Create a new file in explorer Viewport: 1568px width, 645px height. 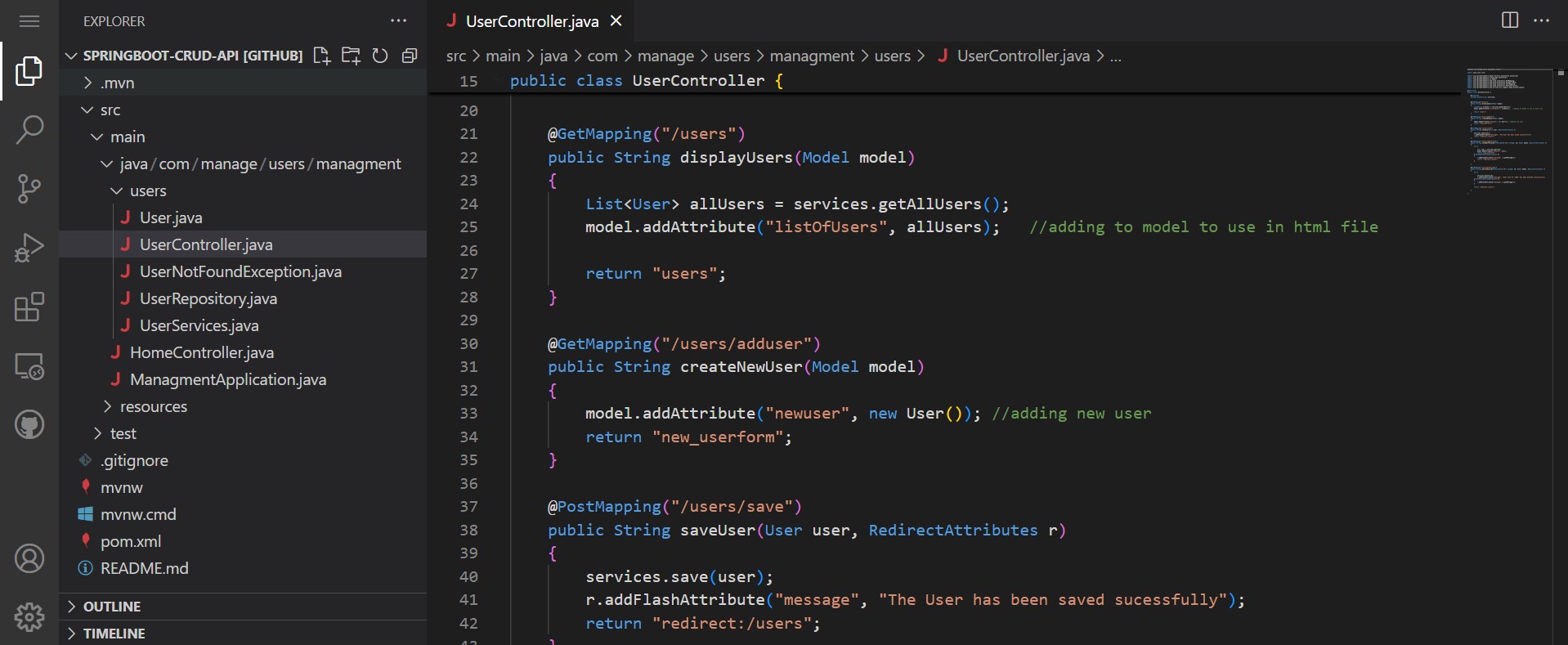coord(321,56)
